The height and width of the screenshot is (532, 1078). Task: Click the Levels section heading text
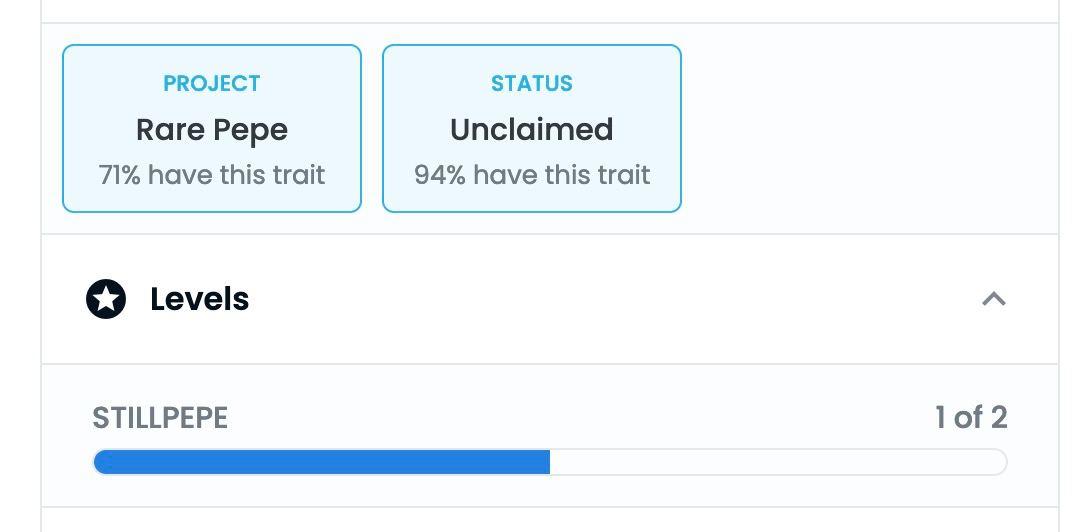tap(199, 299)
